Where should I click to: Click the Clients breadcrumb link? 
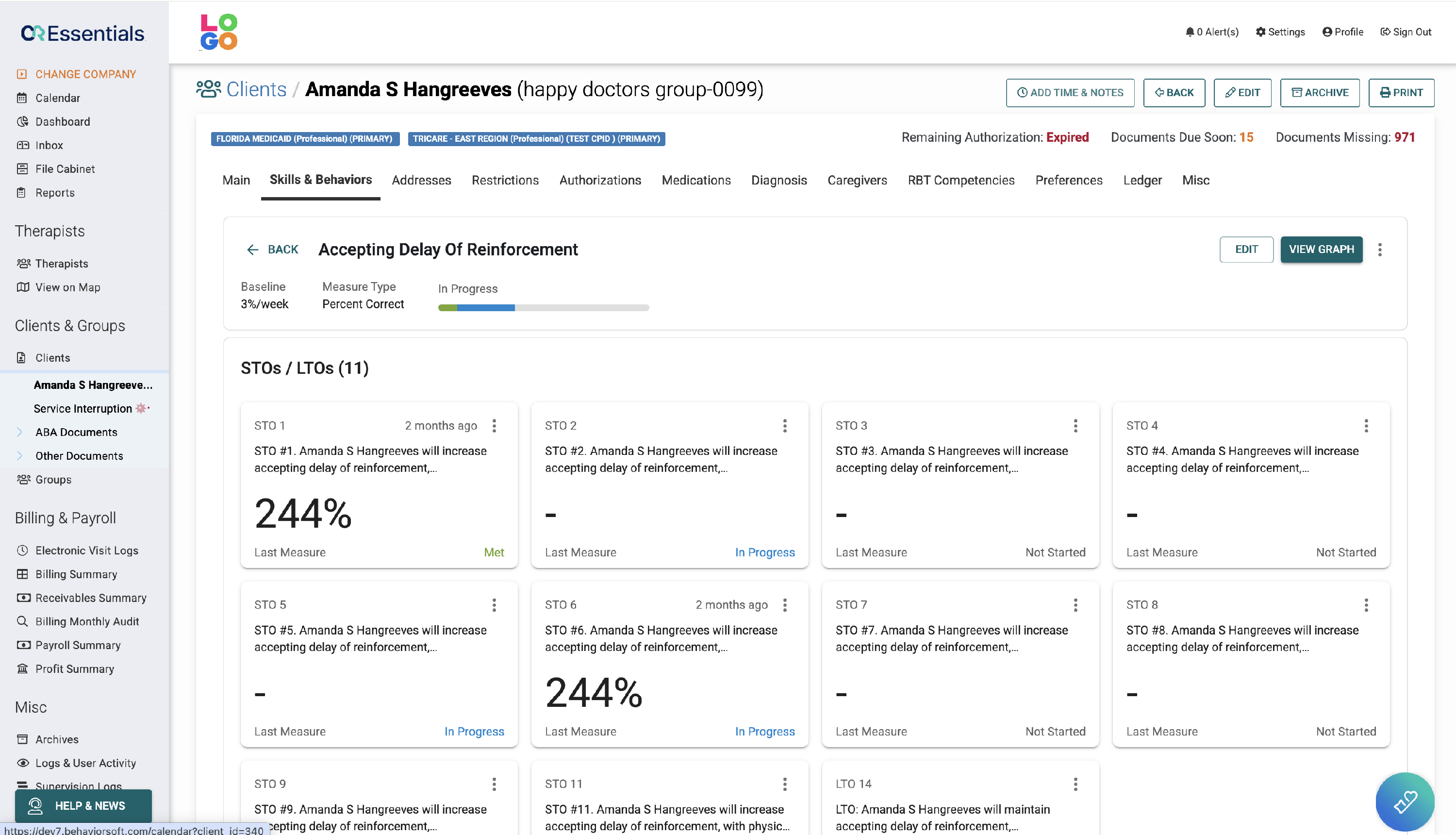pos(256,89)
